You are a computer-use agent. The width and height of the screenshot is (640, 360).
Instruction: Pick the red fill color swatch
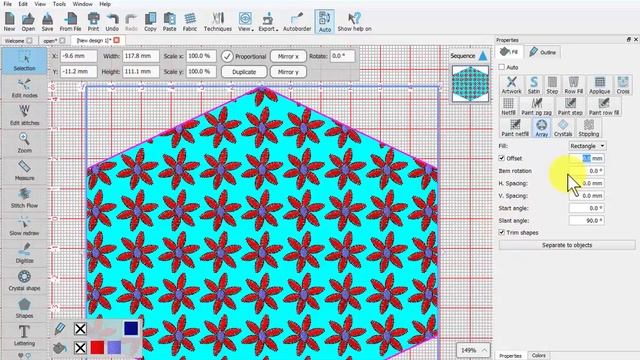point(97,347)
